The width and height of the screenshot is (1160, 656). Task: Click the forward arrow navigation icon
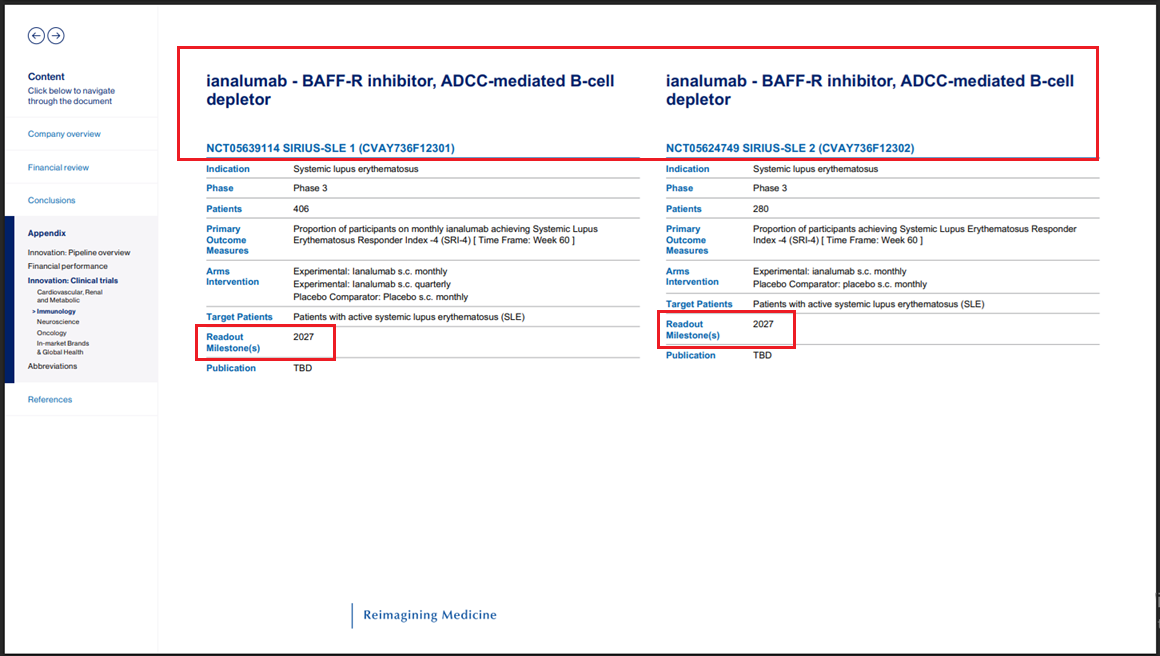56,36
